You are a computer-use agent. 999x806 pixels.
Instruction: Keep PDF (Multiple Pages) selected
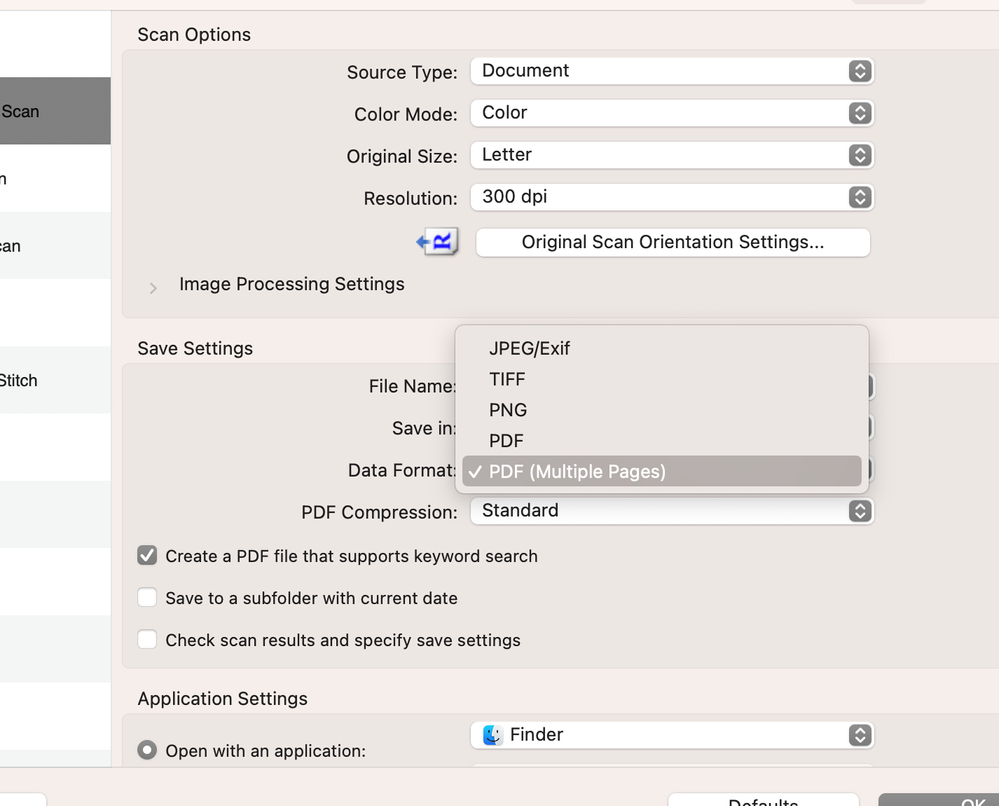pyautogui.click(x=576, y=471)
